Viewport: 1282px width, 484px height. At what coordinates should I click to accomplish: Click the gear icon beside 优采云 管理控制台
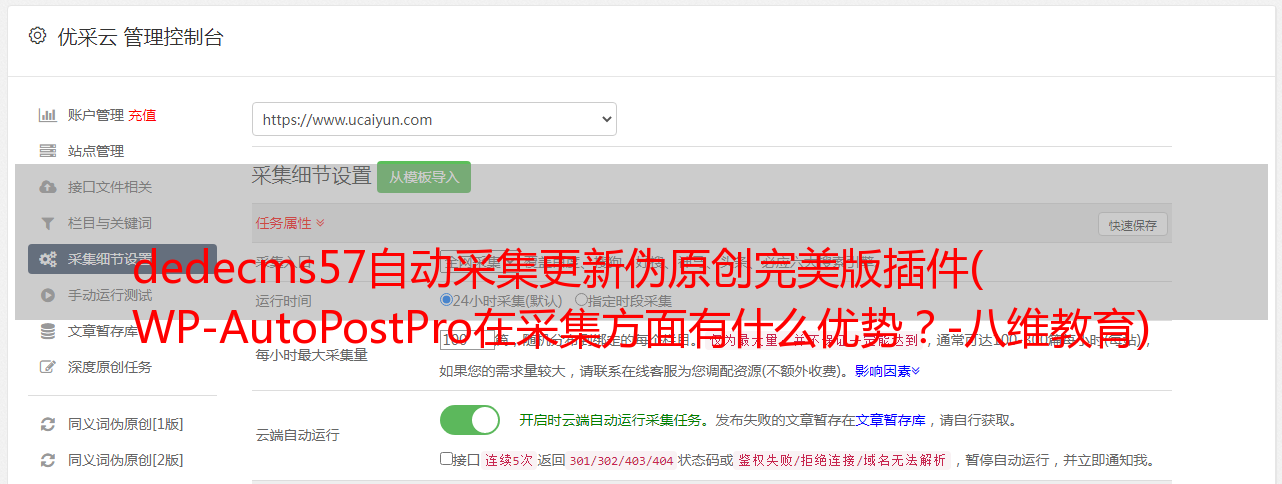[x=37, y=36]
